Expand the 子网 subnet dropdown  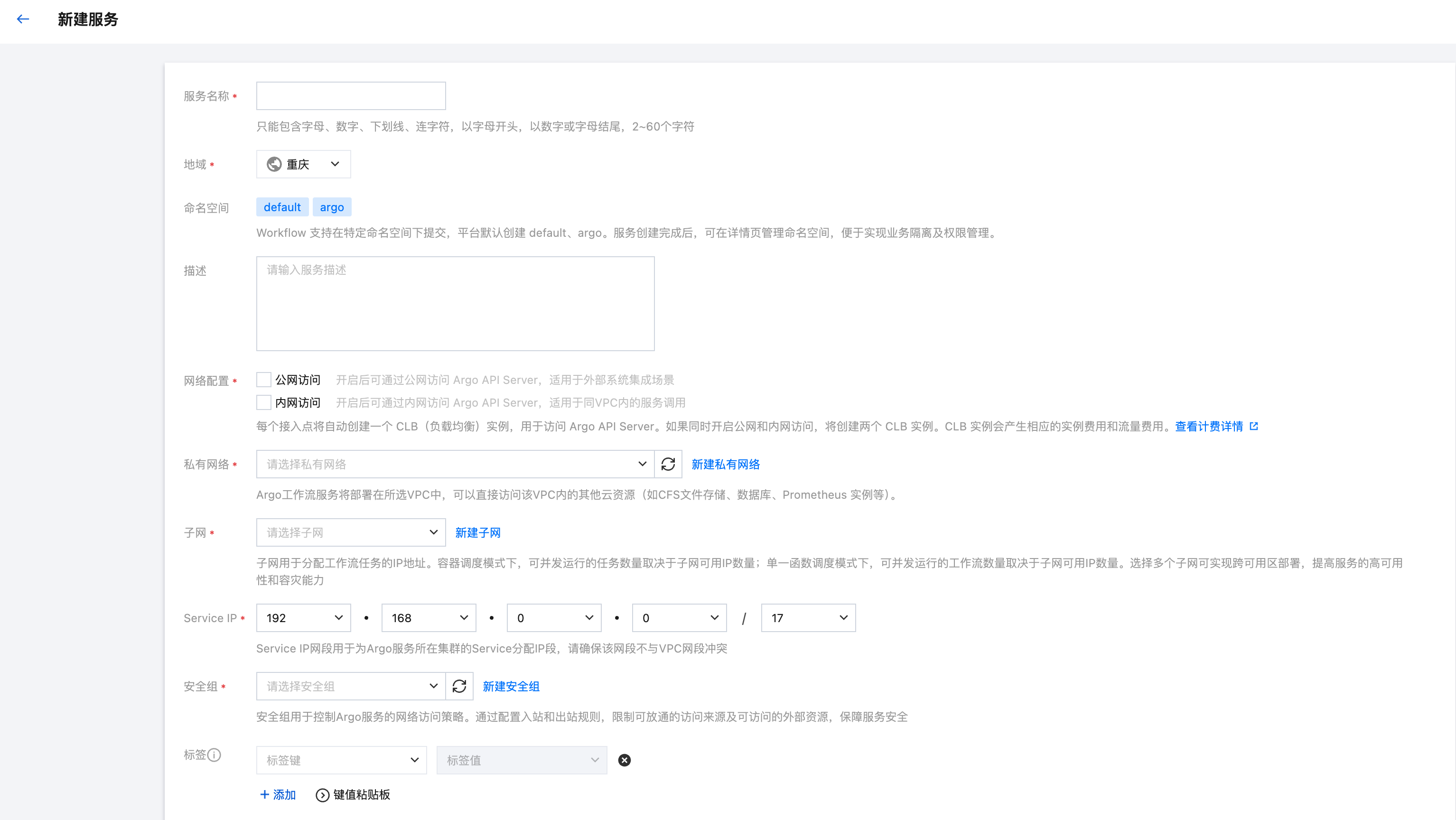350,532
